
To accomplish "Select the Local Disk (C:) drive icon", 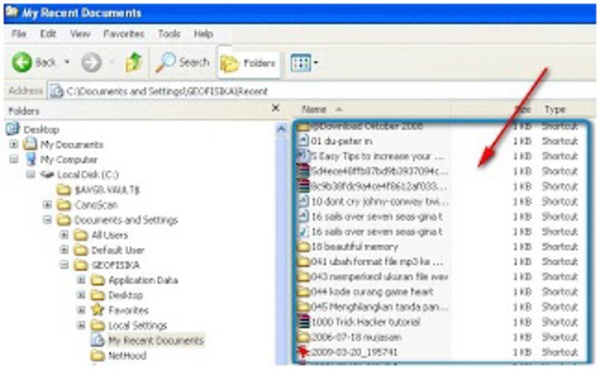I will click(x=47, y=175).
